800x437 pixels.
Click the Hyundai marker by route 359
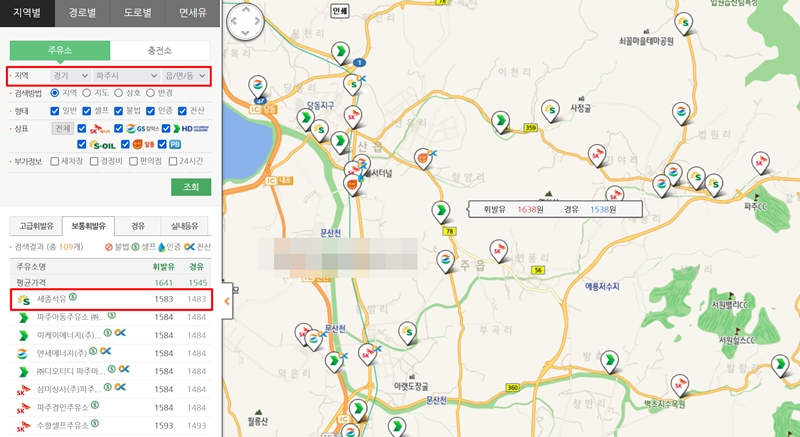click(501, 122)
